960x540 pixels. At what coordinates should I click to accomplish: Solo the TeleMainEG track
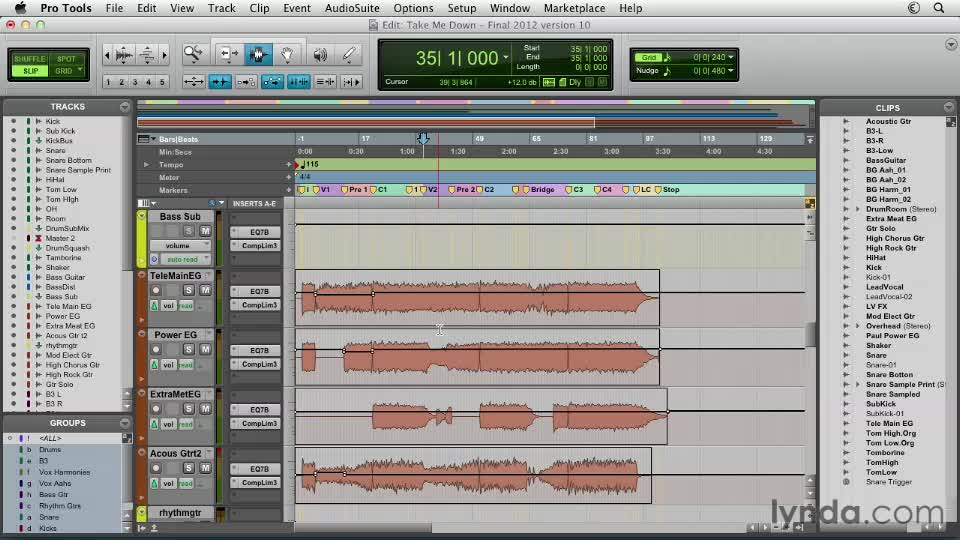(x=189, y=290)
